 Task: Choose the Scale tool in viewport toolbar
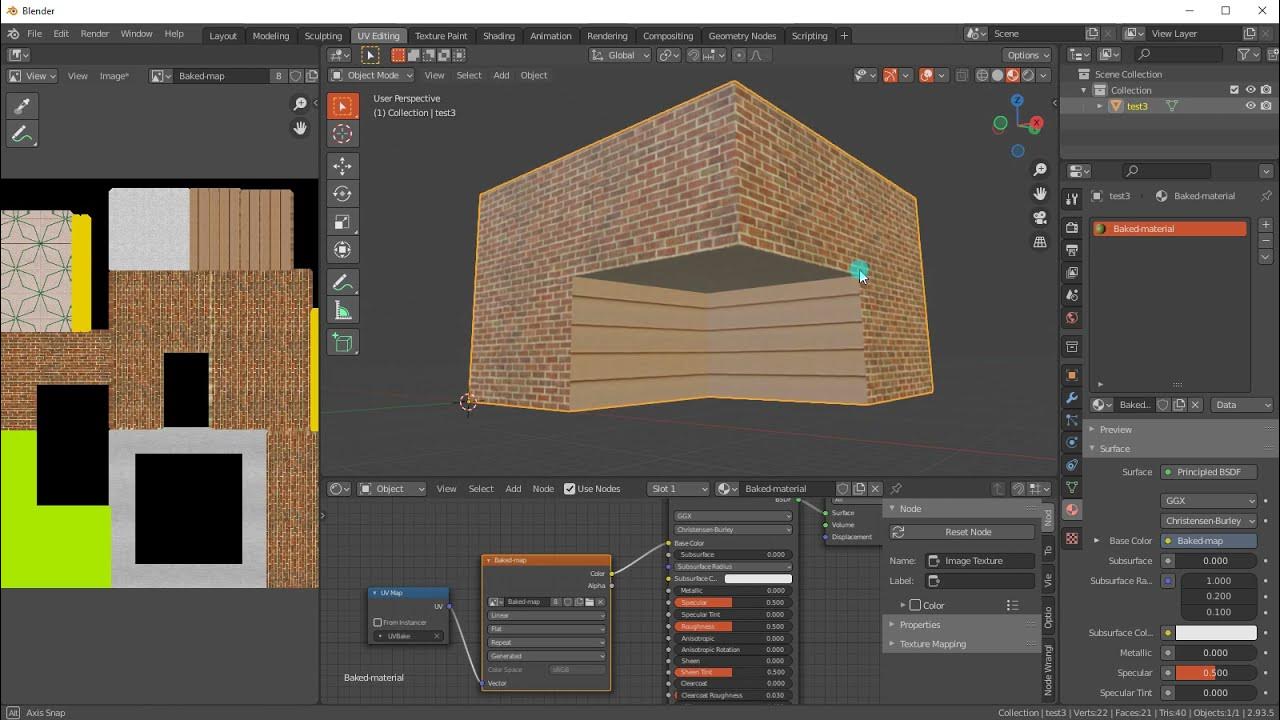coord(342,222)
